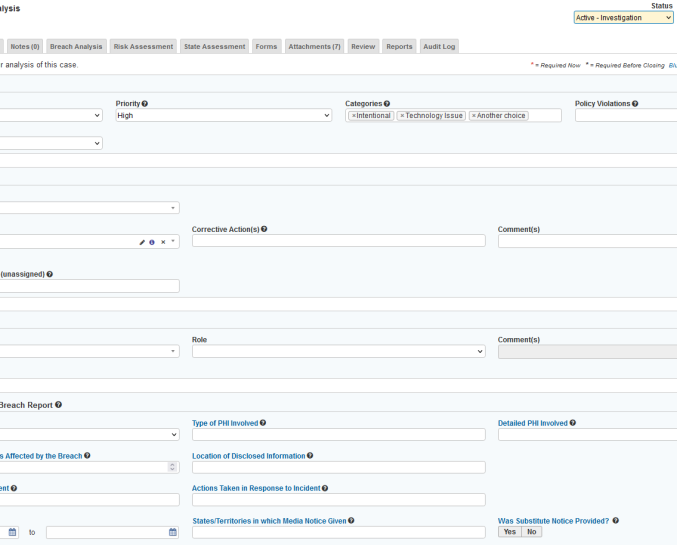Screen dimensions: 677x545
Task: Click the pencil edit icon in the field
Action: pos(142,241)
